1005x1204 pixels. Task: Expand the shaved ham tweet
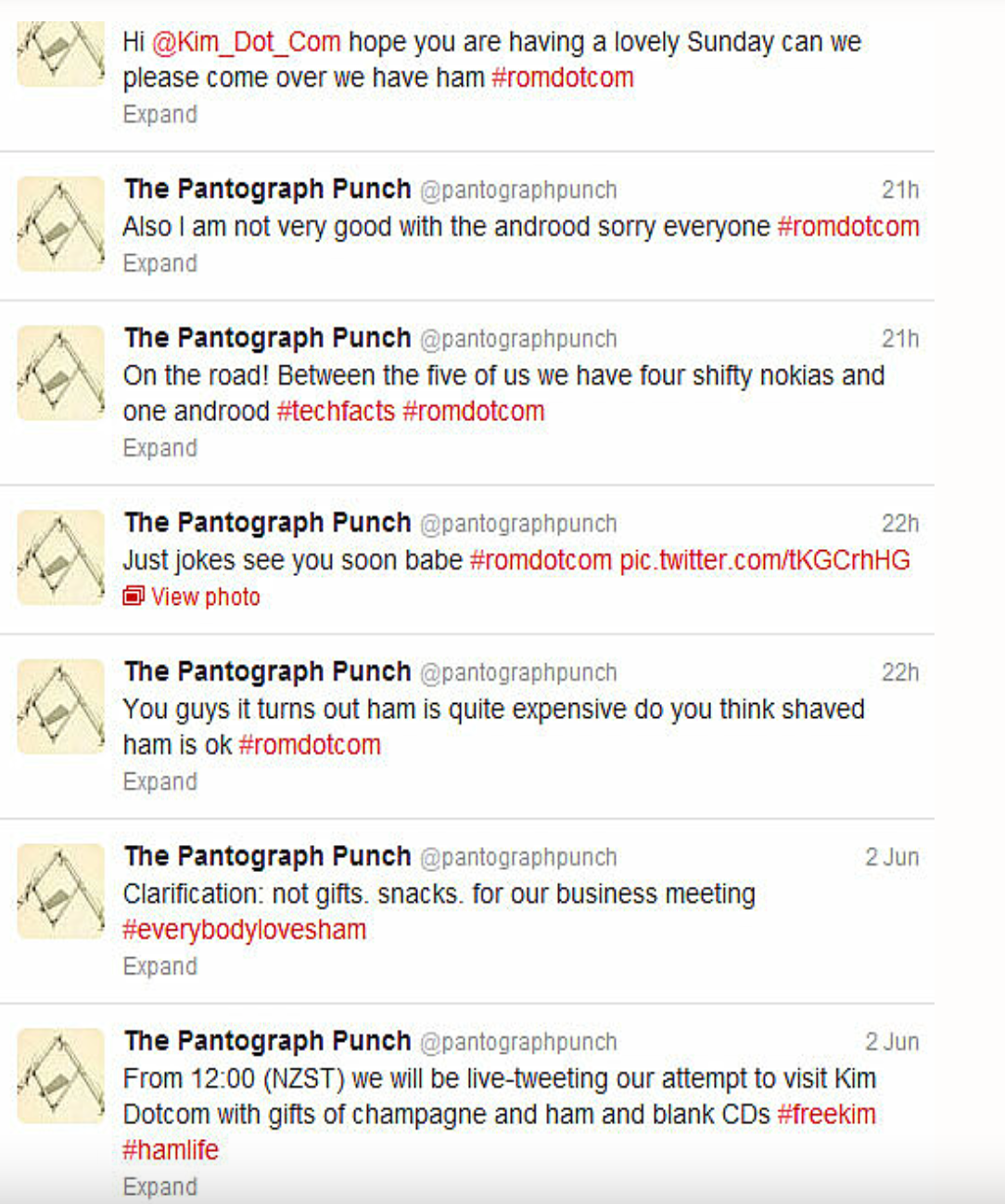pos(160,782)
